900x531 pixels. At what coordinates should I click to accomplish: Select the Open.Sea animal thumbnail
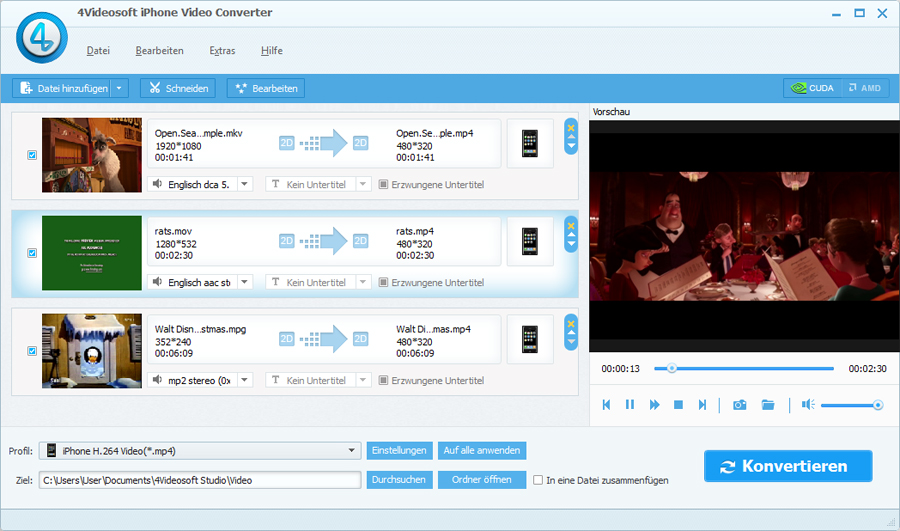pyautogui.click(x=92, y=155)
